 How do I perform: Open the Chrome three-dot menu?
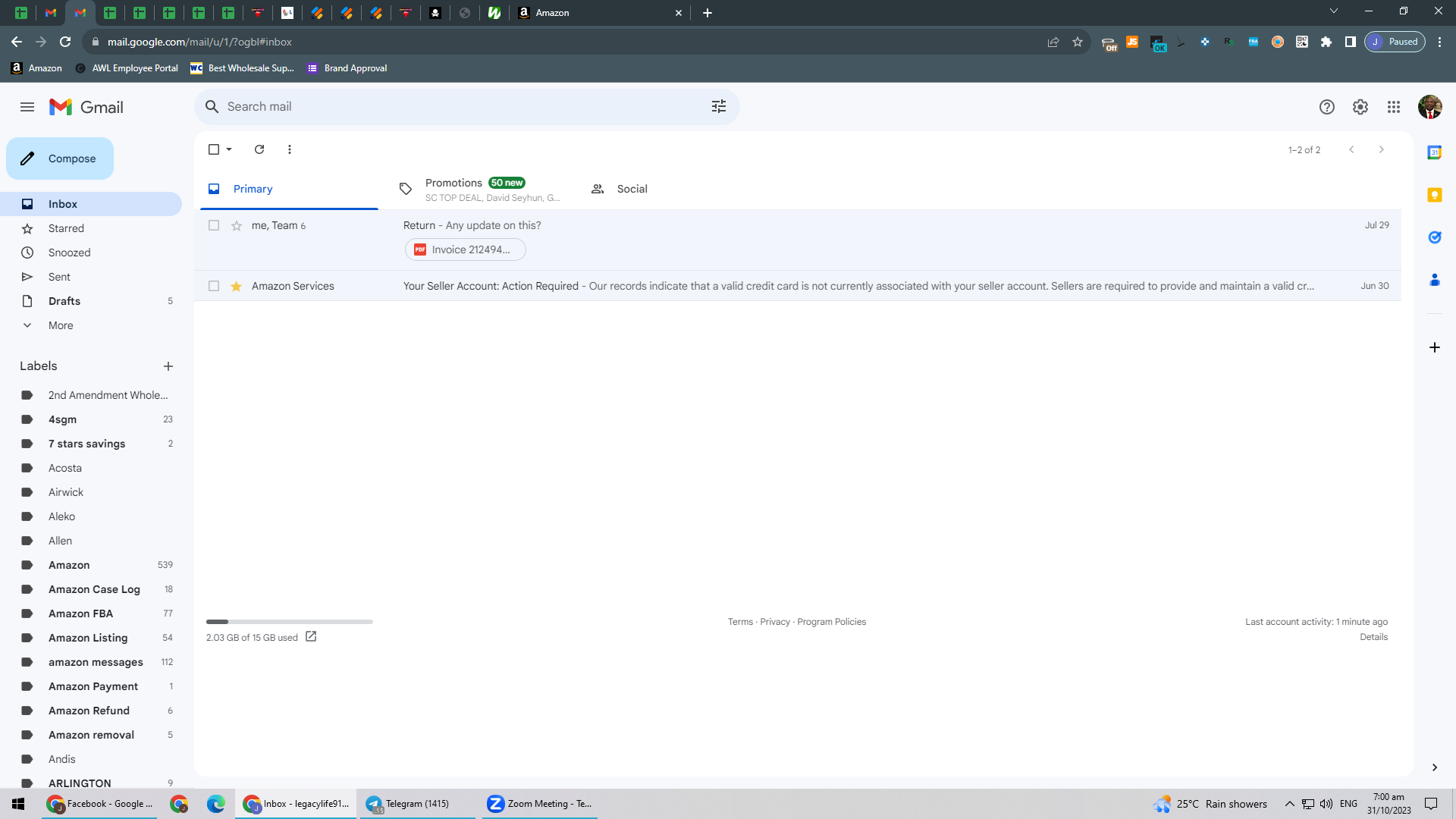pyautogui.click(x=1440, y=42)
